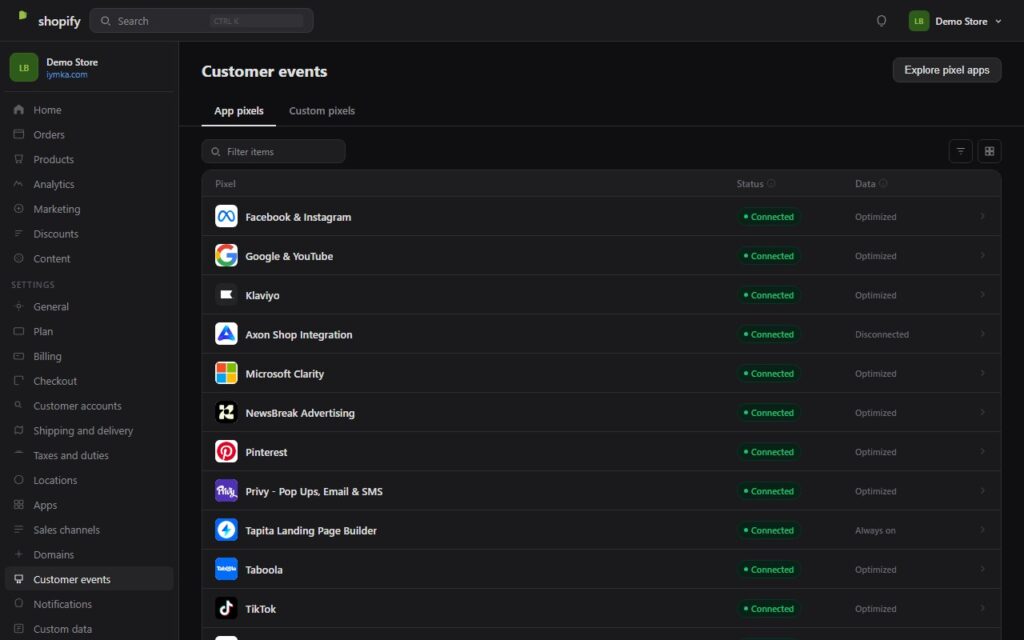Viewport: 1024px width, 640px height.
Task: Expand the Klaviyo row chevron
Action: coord(982,295)
